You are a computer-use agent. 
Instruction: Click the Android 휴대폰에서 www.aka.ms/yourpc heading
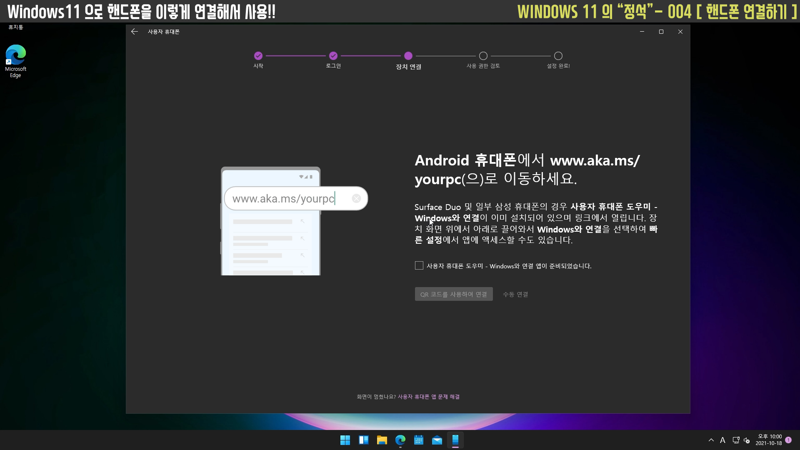pyautogui.click(x=527, y=169)
